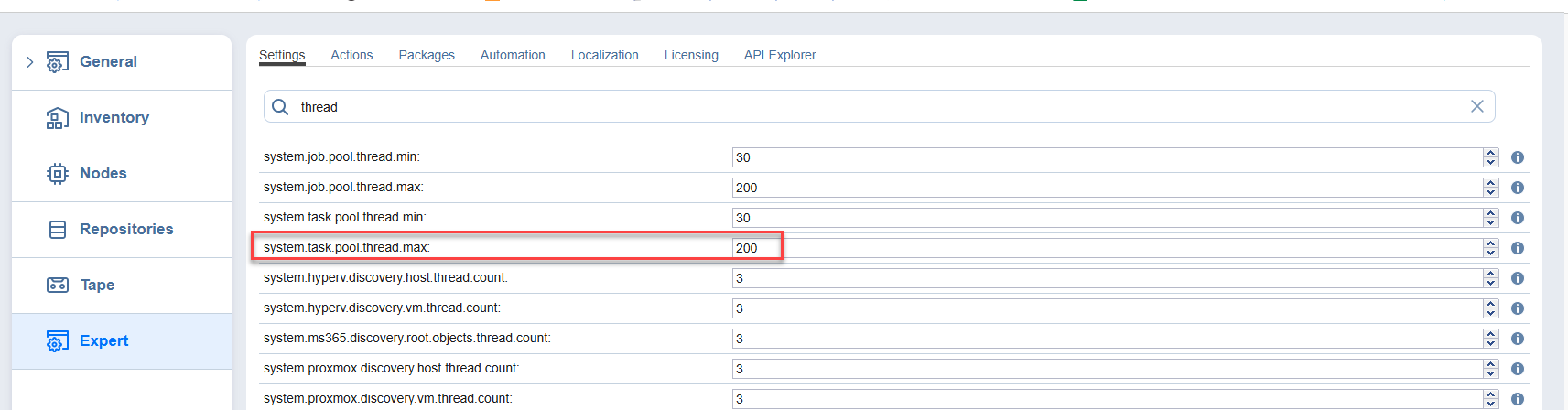Go to the API Explorer tab

(x=780, y=55)
